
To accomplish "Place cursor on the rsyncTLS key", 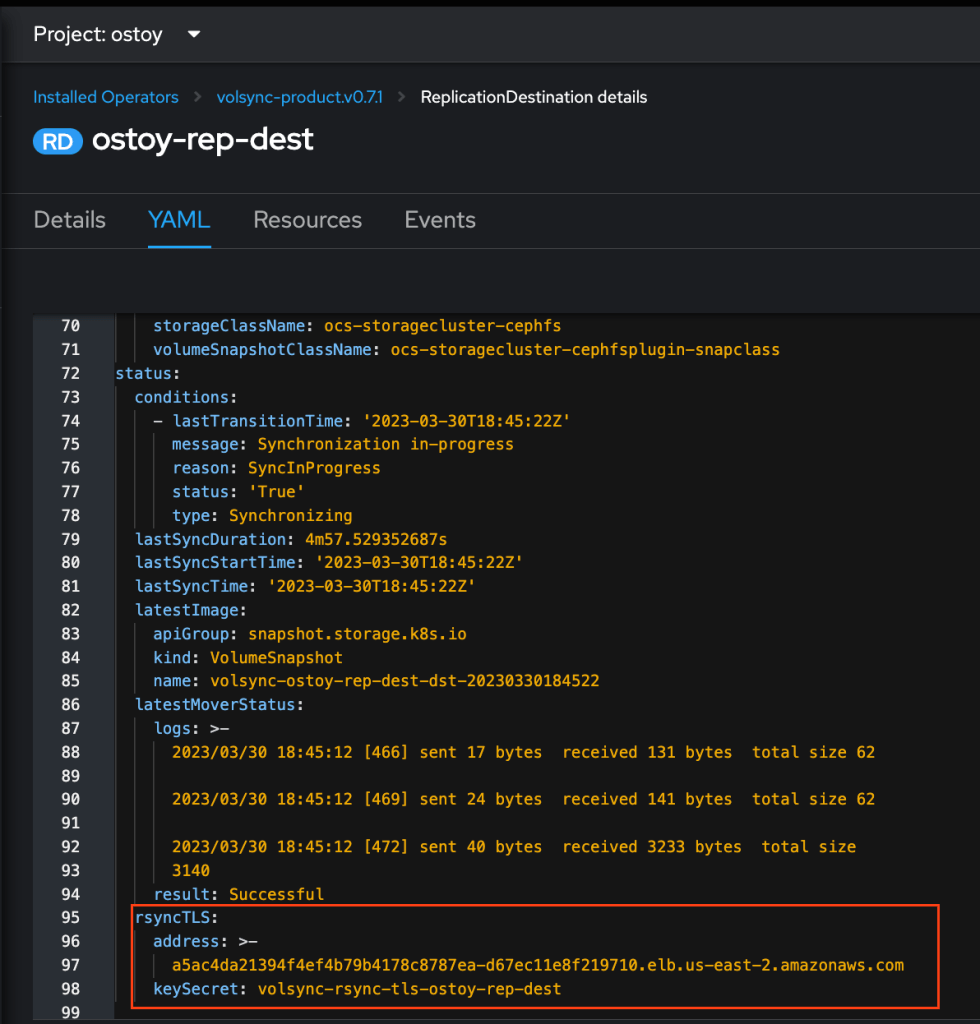I will click(173, 918).
